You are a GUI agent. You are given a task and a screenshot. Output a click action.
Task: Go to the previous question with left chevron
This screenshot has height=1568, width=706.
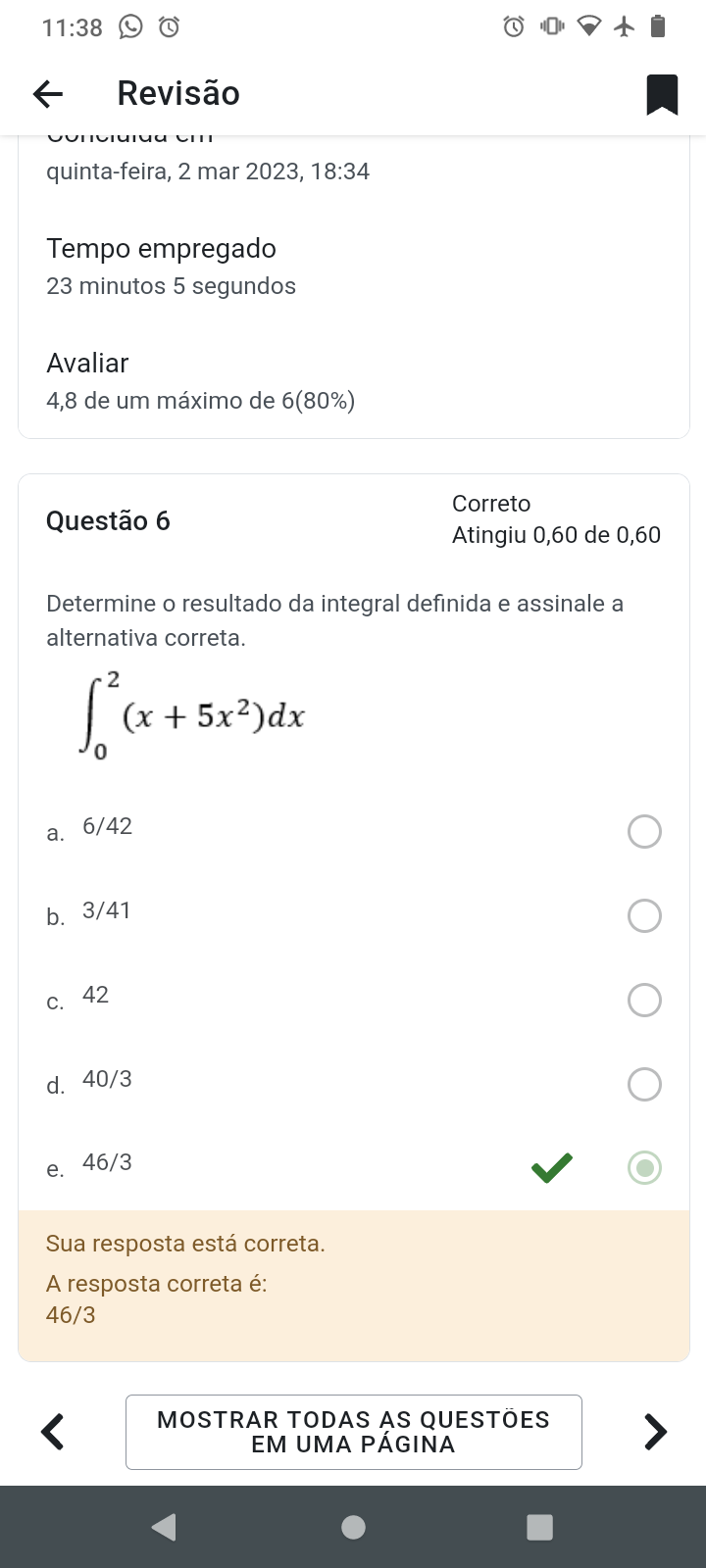tap(53, 1431)
